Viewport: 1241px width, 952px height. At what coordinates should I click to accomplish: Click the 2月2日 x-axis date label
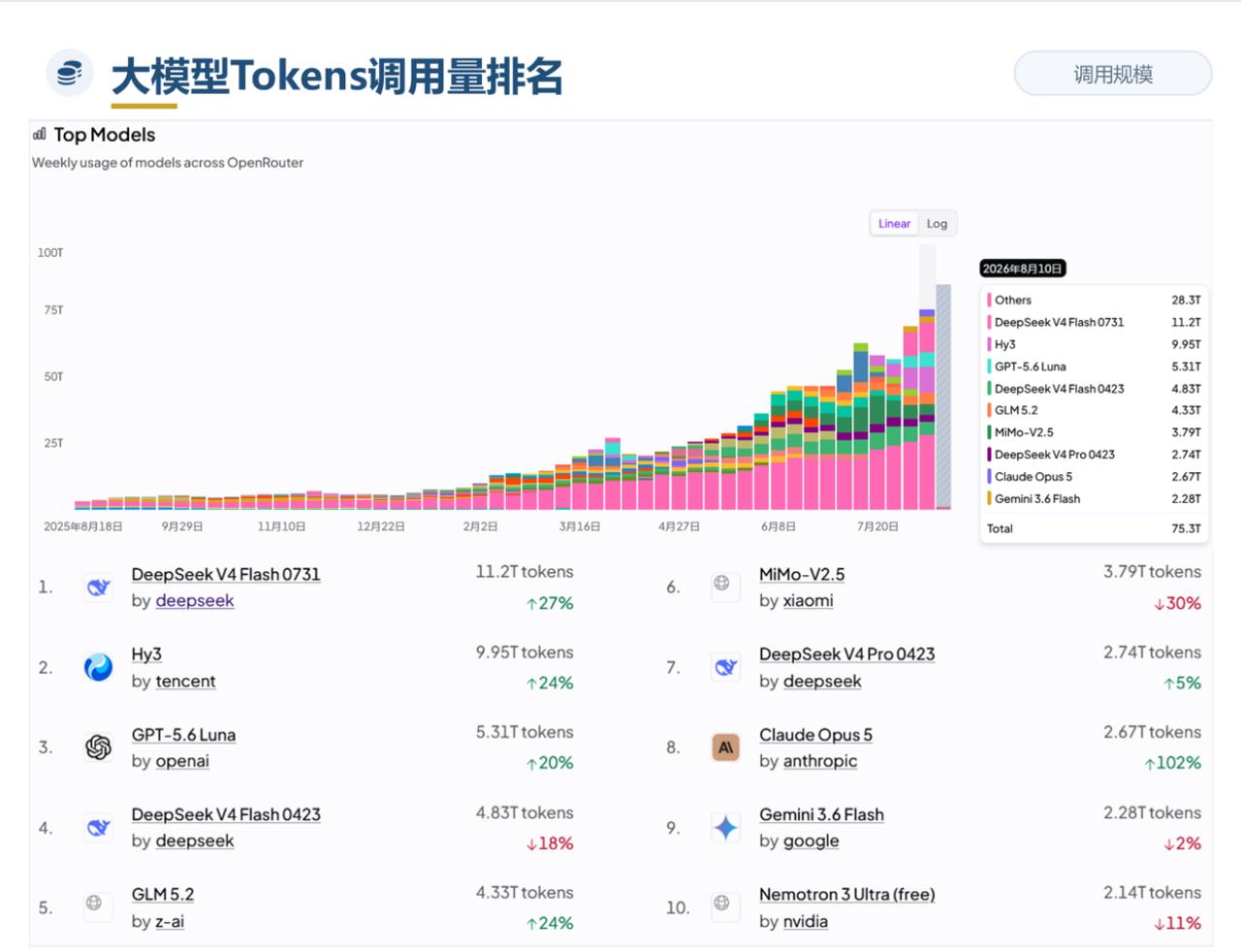click(480, 526)
